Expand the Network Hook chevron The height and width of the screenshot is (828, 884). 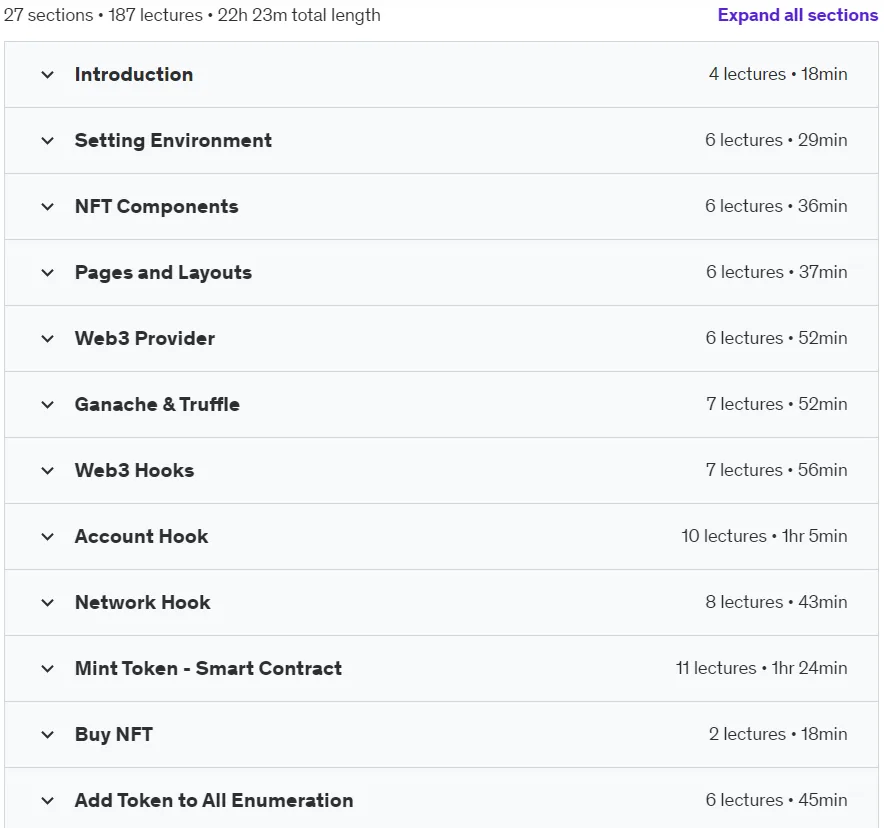[48, 602]
